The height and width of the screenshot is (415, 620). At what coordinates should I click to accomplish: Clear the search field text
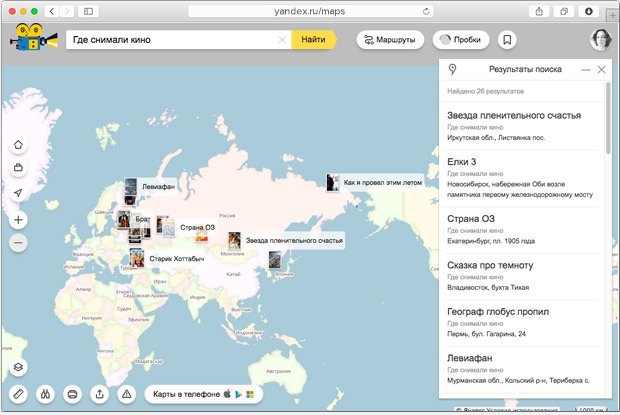(282, 40)
